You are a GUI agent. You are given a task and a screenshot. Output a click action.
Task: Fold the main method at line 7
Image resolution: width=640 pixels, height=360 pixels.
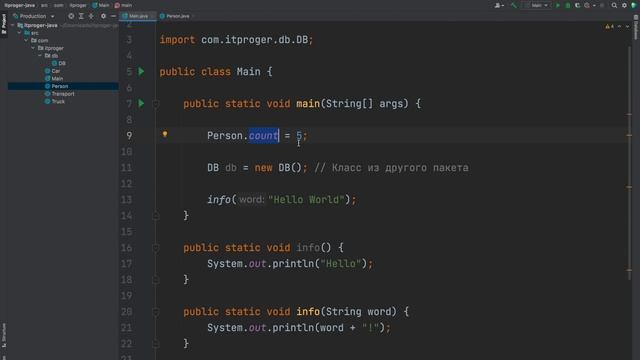(156, 104)
